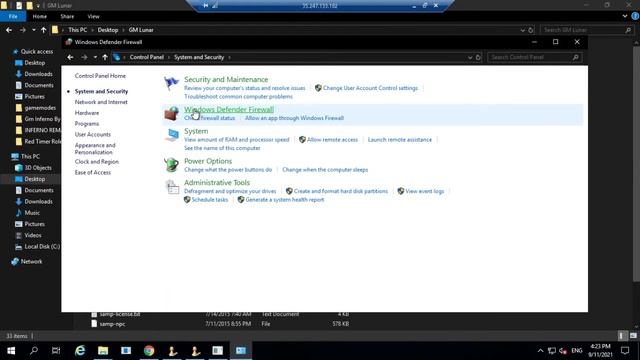The image size is (640, 360).
Task: Open File Explorer help icon
Action: 635,16
